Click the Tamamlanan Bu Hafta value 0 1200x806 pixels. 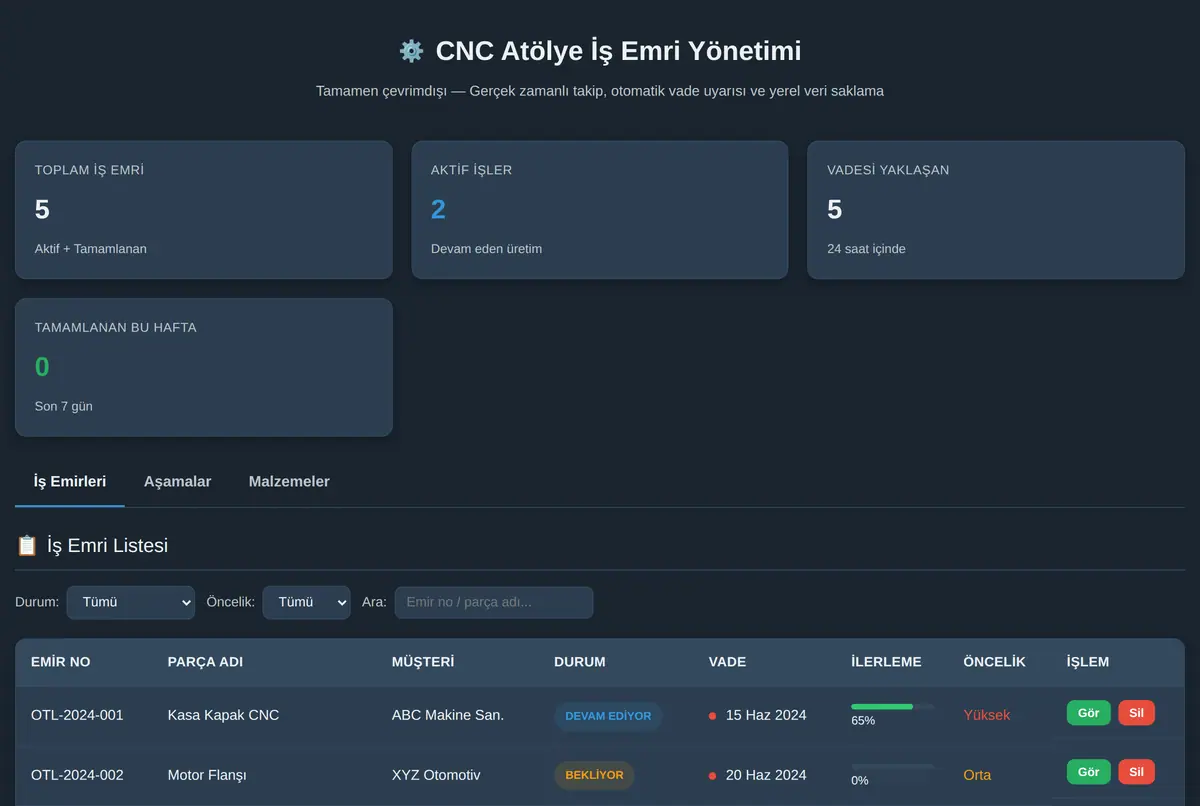pos(42,367)
